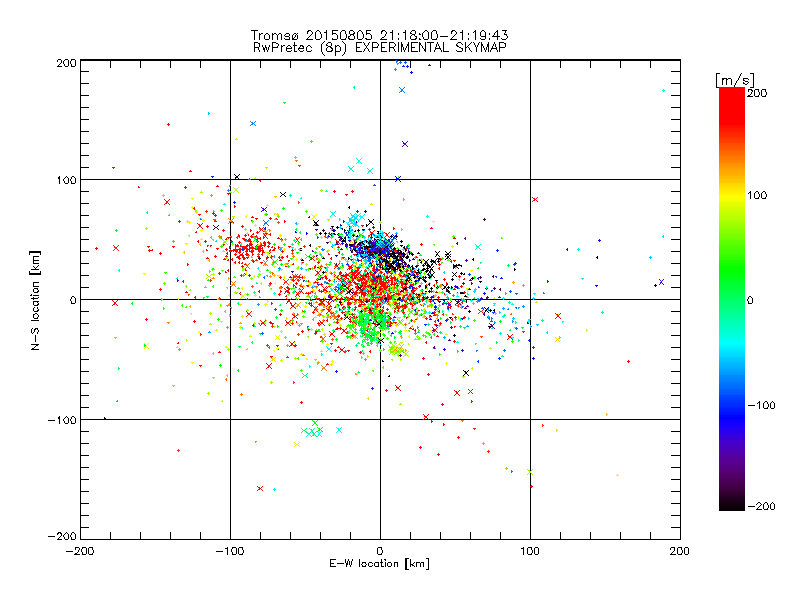Screen dimensions: 800x600
Task: Click the 'N-S location [km]' axis label
Action: (35, 300)
